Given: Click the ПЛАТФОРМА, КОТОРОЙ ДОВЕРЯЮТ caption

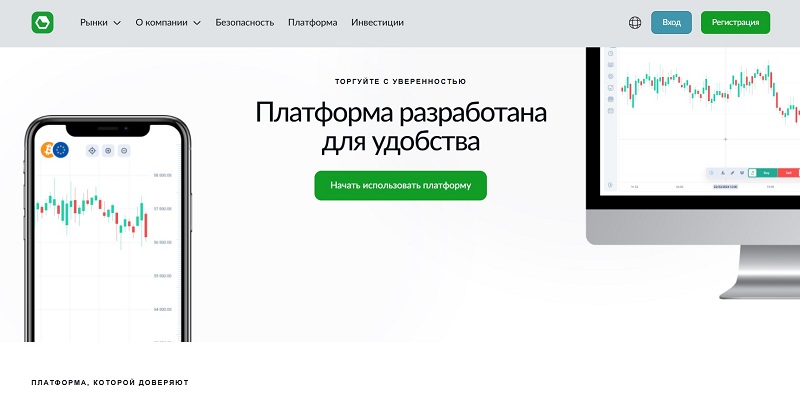Looking at the screenshot, I should pos(110,382).
